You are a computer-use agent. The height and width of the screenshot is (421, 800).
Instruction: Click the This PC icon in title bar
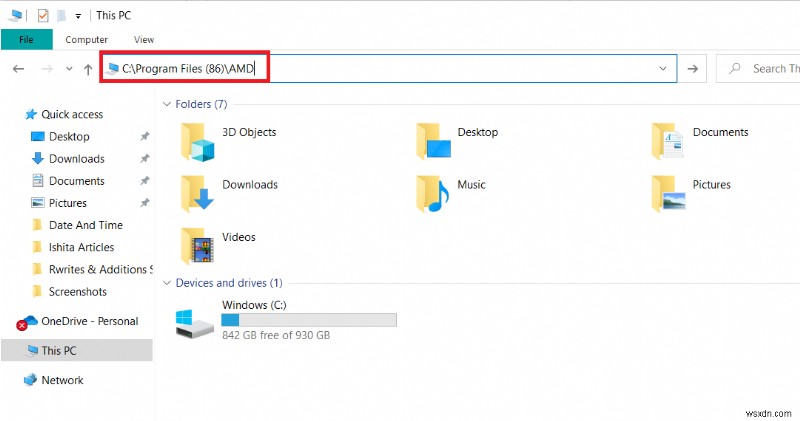click(15, 16)
